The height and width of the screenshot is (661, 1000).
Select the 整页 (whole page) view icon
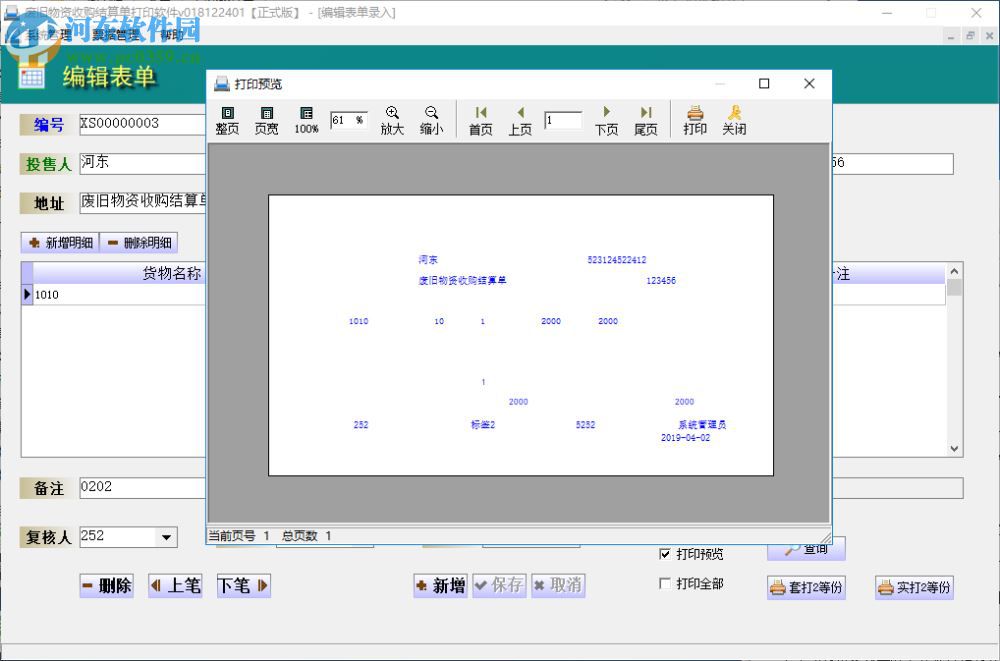point(228,118)
